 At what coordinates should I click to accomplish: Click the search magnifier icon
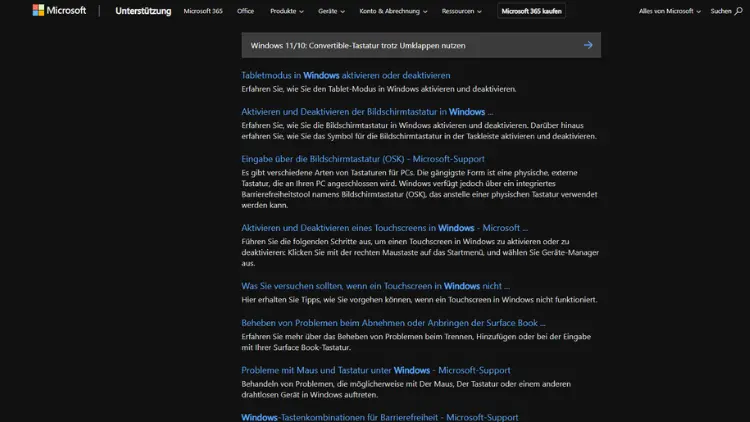click(x=739, y=11)
